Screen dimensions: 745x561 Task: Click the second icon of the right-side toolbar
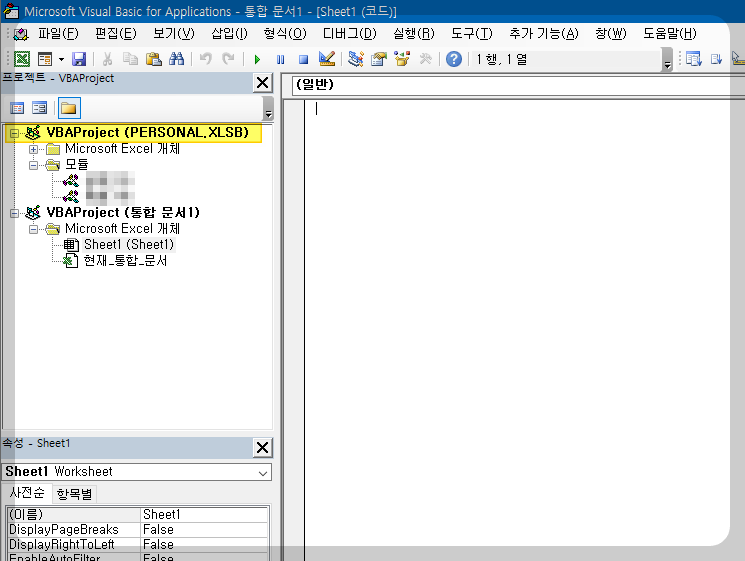click(x=716, y=59)
